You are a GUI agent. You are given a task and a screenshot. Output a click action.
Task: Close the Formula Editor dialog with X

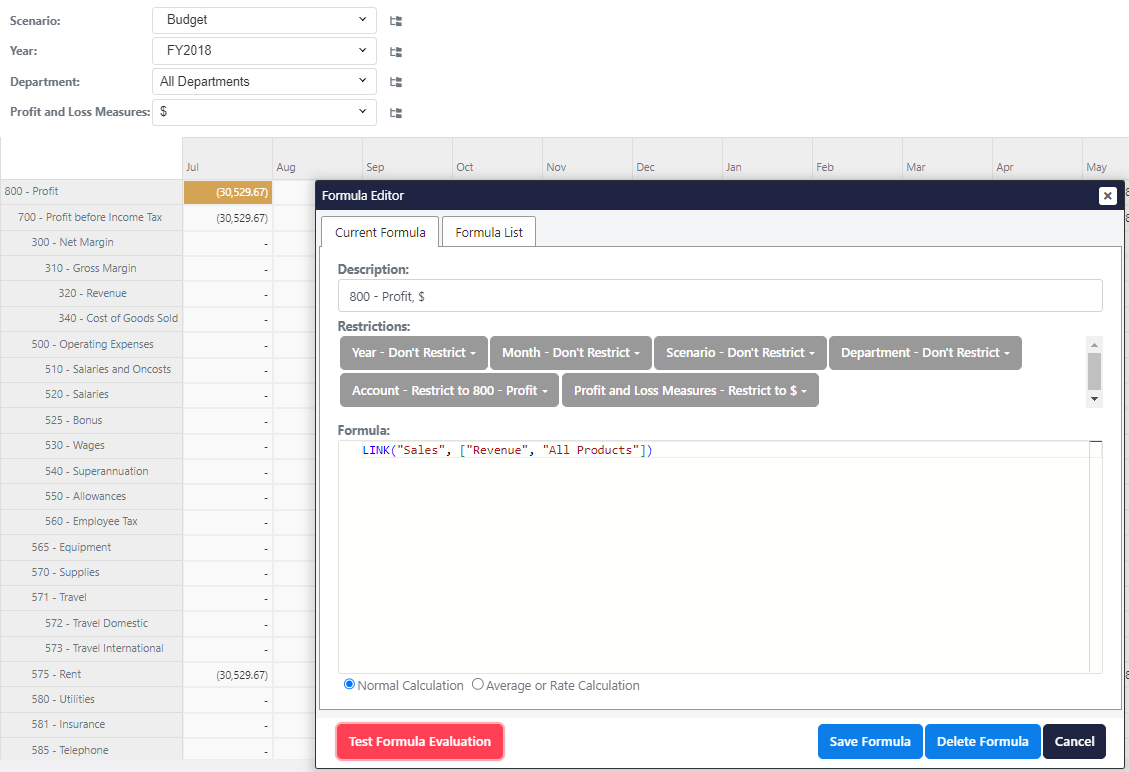pos(1107,196)
